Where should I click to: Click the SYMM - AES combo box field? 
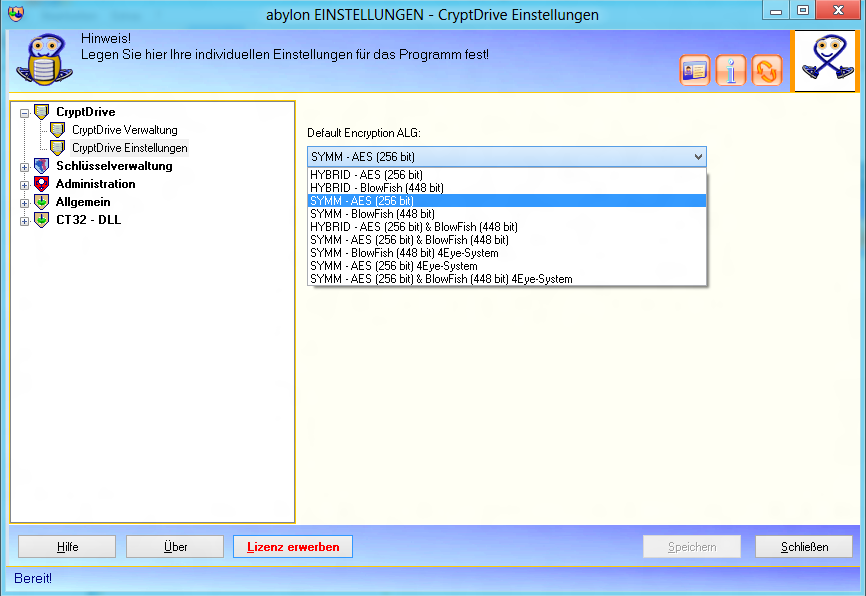(x=506, y=157)
